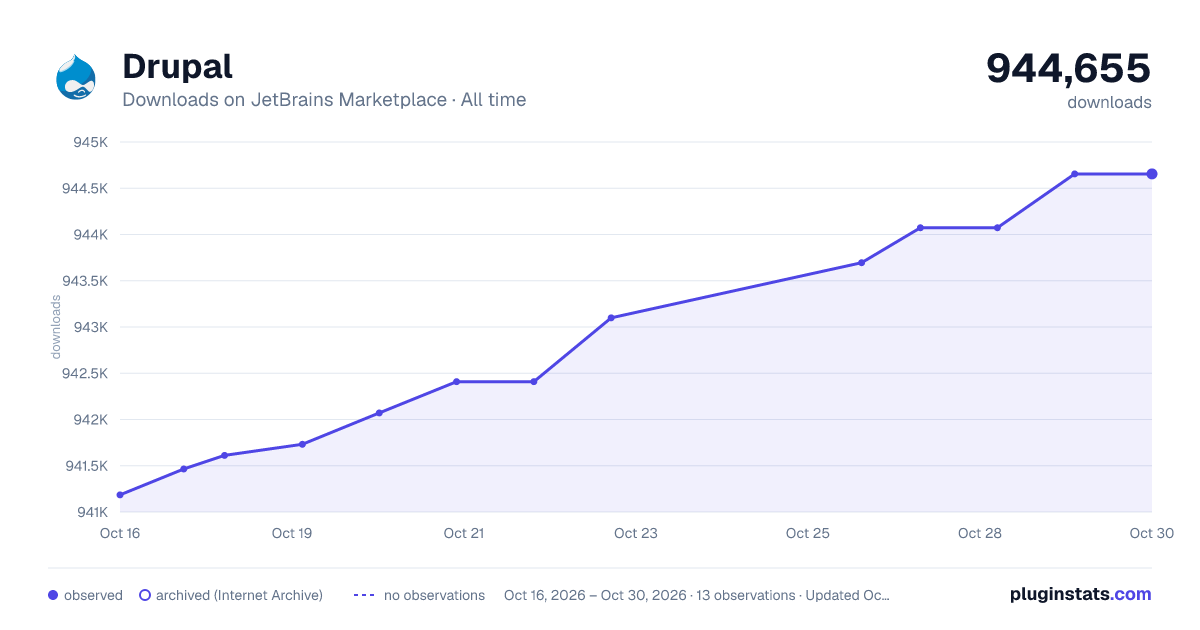Click the 944,655 total downloads figure
Image resolution: width=1200 pixels, height=630 pixels.
[1069, 68]
